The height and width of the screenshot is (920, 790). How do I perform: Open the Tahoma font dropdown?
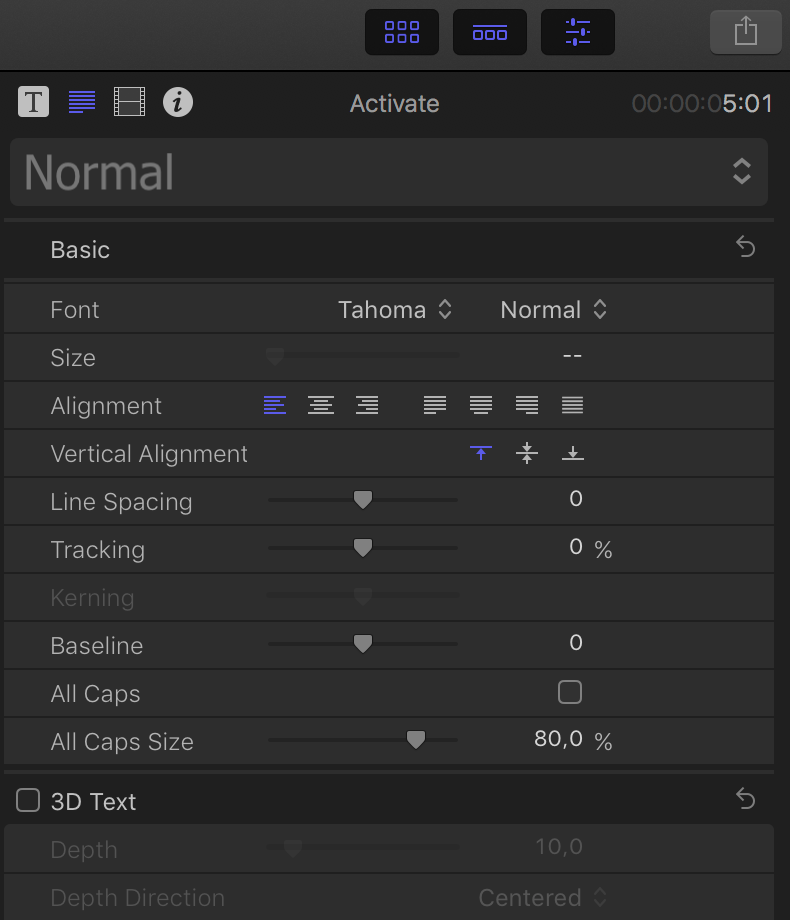pos(395,309)
